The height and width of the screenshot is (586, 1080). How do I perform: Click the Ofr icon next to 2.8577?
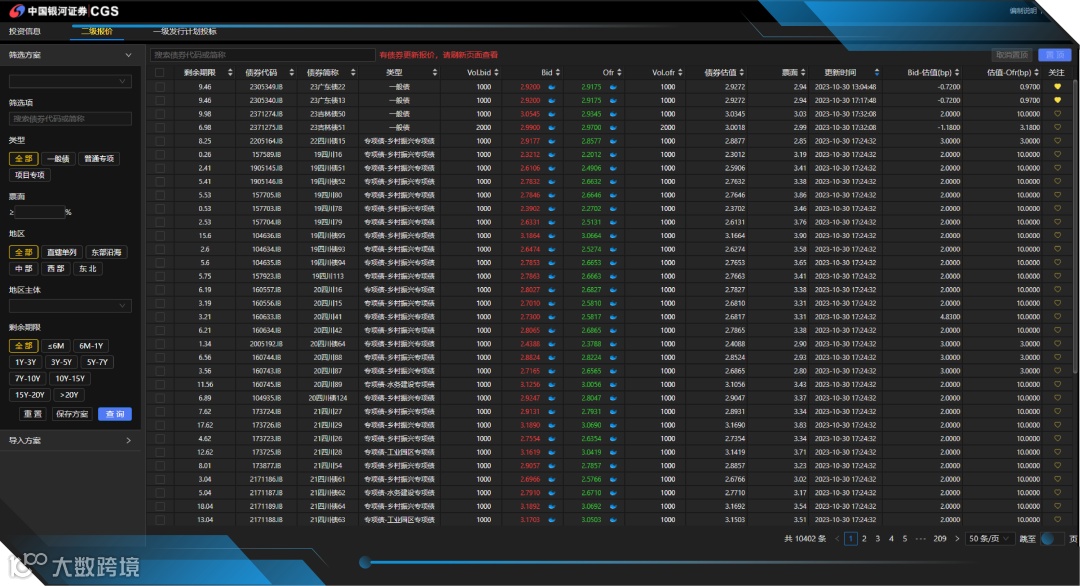click(x=613, y=141)
